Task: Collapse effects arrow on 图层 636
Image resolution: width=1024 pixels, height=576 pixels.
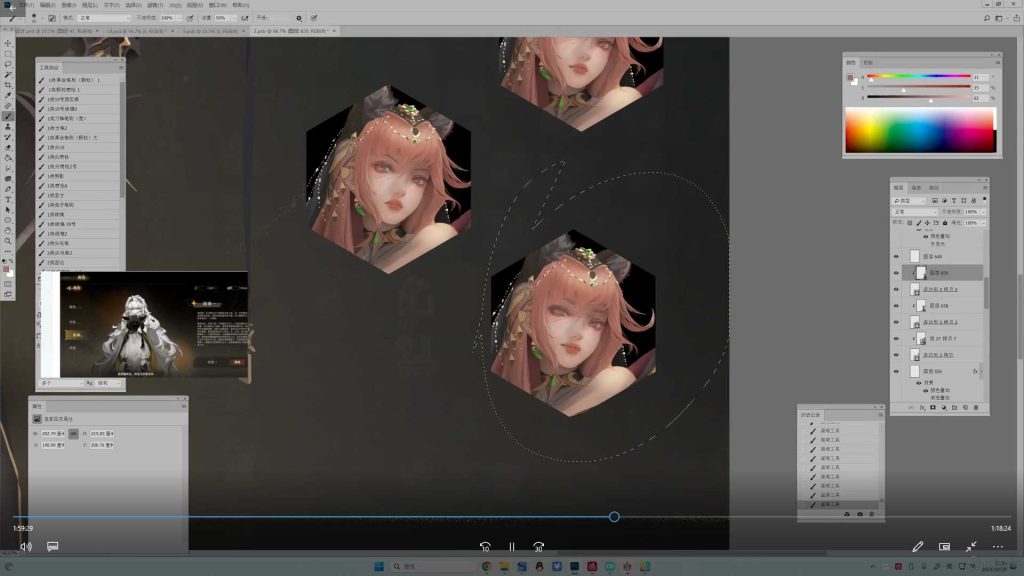Action: (982, 372)
